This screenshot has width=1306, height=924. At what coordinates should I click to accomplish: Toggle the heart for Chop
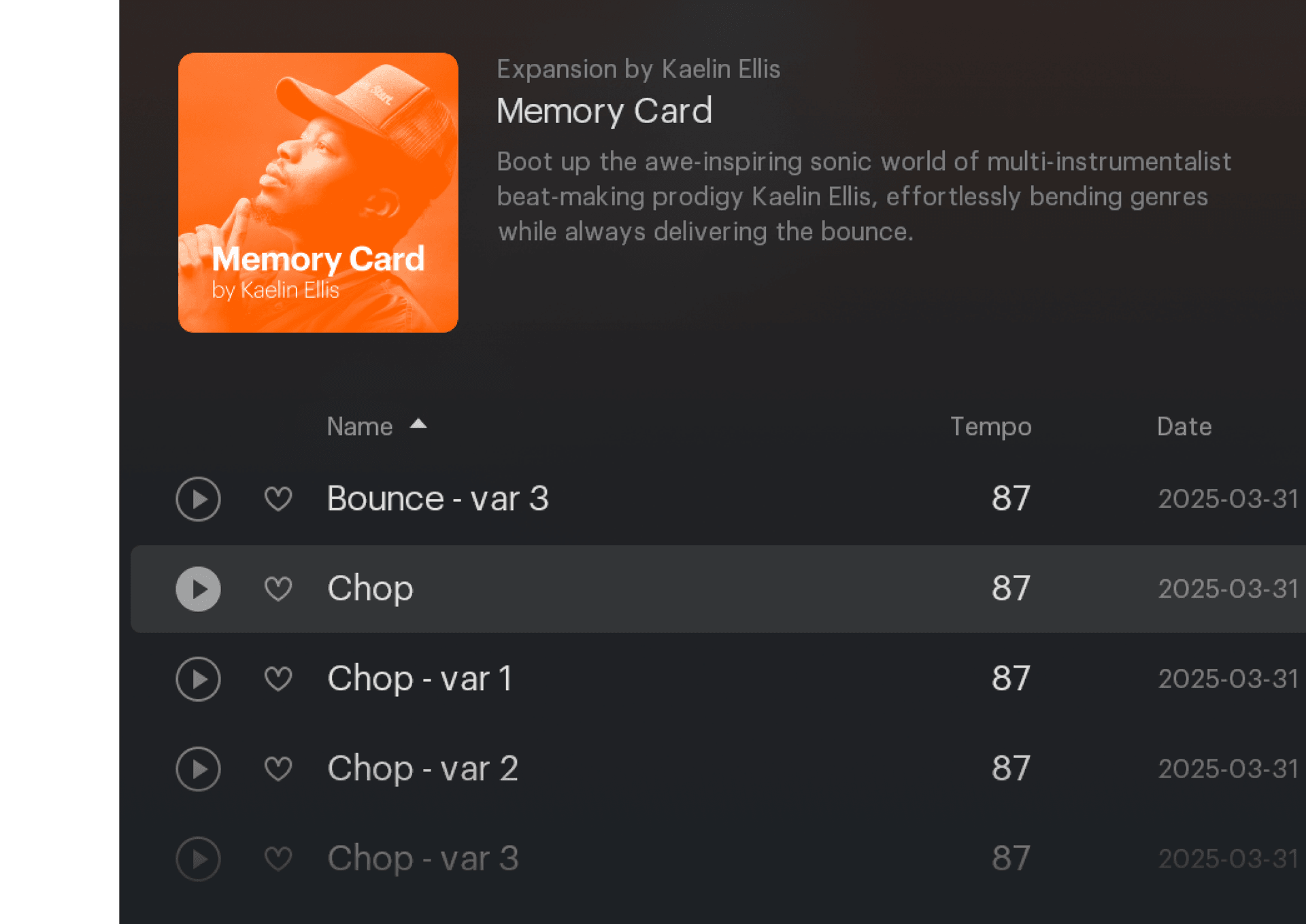click(278, 589)
